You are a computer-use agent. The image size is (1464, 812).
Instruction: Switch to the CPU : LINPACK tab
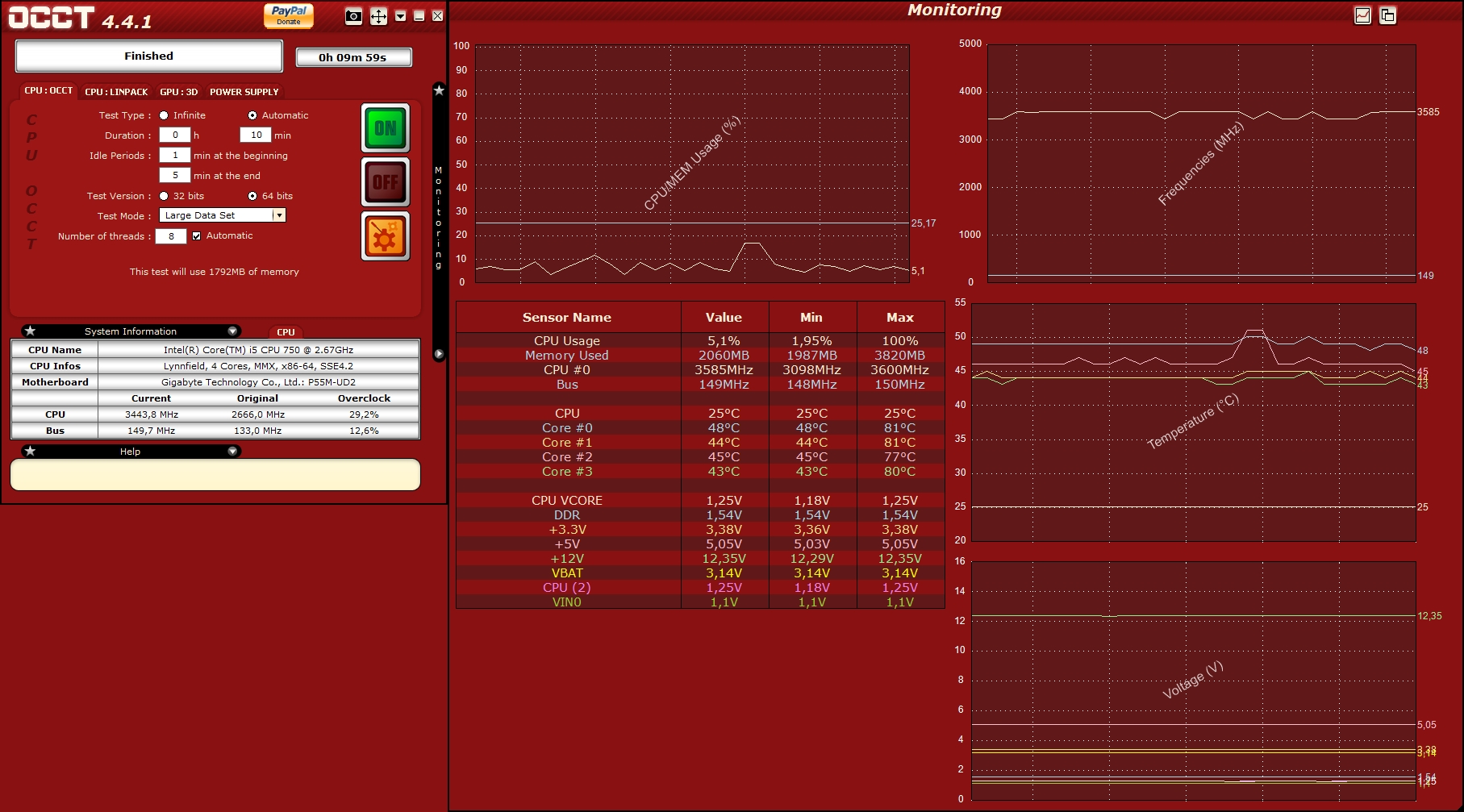pos(116,92)
